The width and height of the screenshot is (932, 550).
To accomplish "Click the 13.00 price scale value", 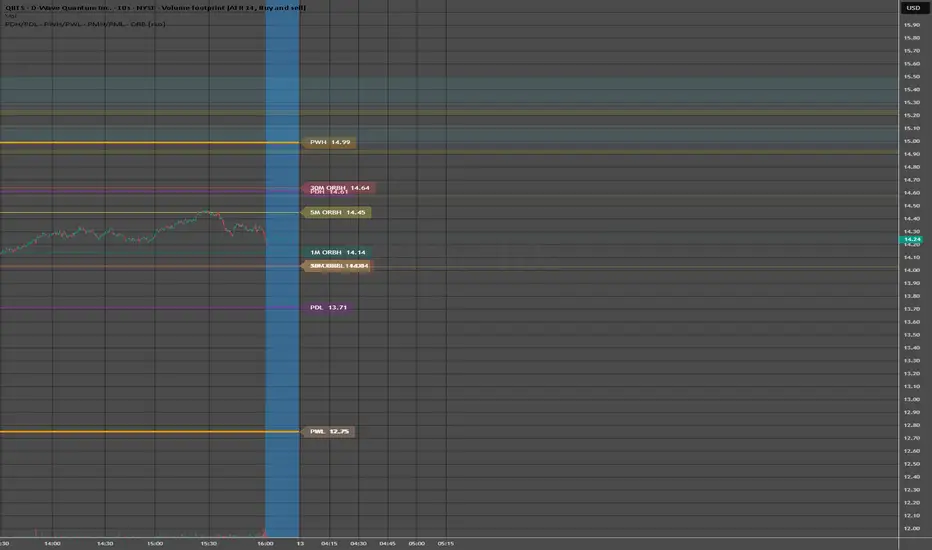I will click(x=912, y=399).
